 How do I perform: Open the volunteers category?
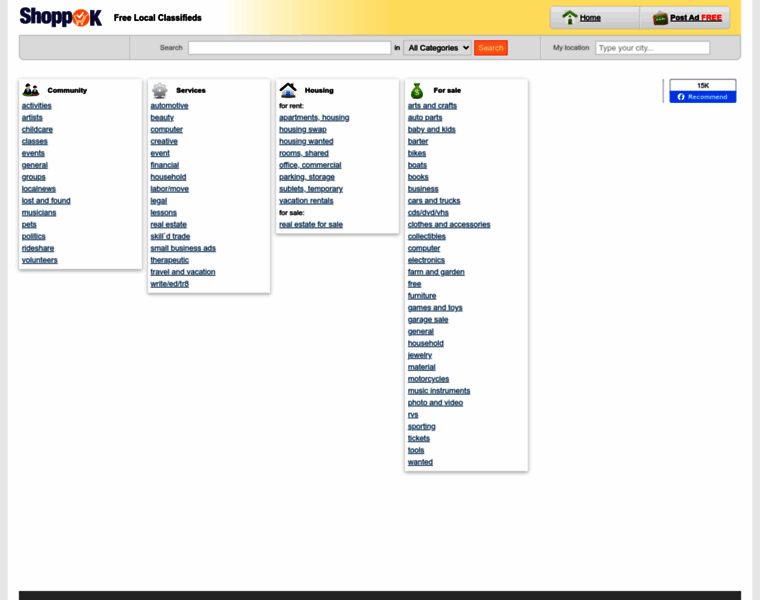(40, 260)
